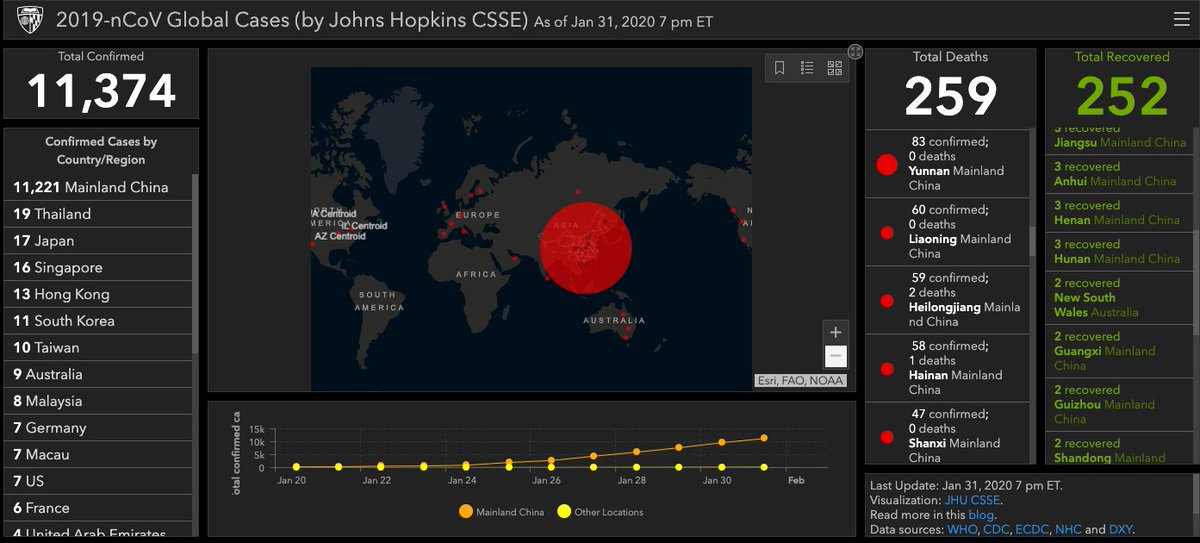Select the 7 Germany row
Image resolution: width=1200 pixels, height=543 pixels.
tap(98, 428)
